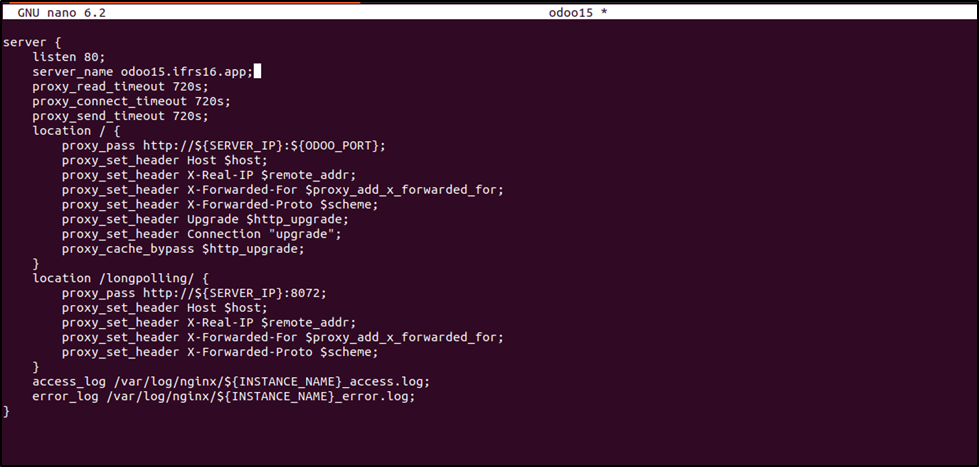Image resolution: width=979 pixels, height=467 pixels.
Task: Click the 'location / {' line
Action: (76, 131)
